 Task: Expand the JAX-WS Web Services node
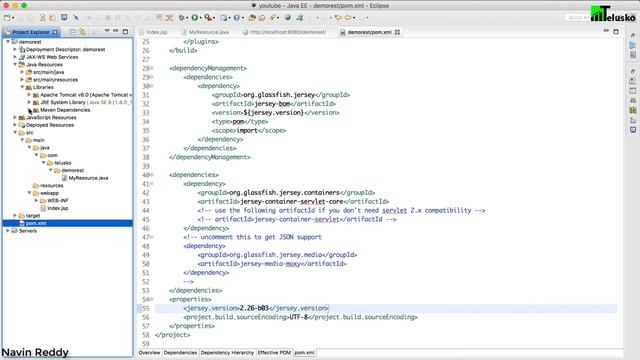pos(15,57)
